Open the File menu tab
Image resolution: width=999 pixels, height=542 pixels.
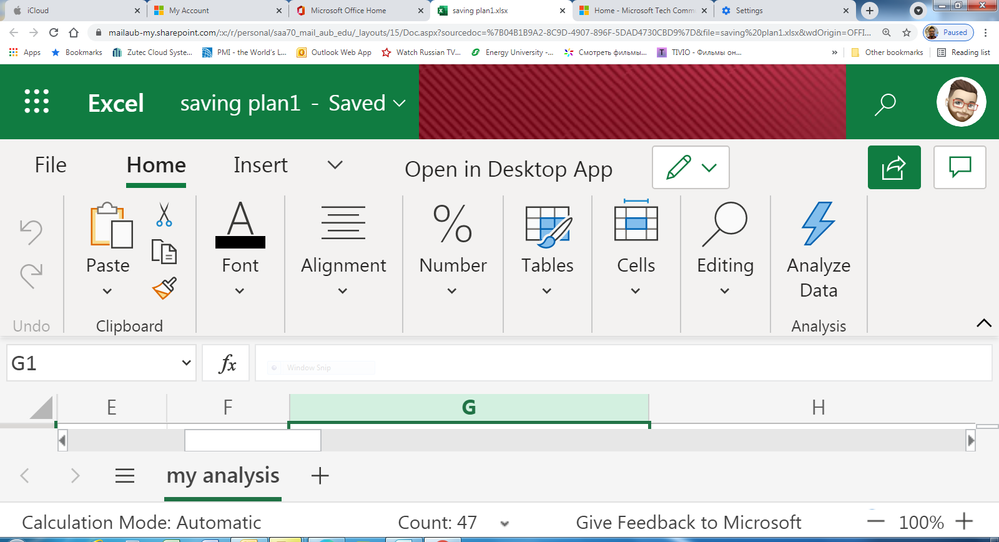coord(50,165)
